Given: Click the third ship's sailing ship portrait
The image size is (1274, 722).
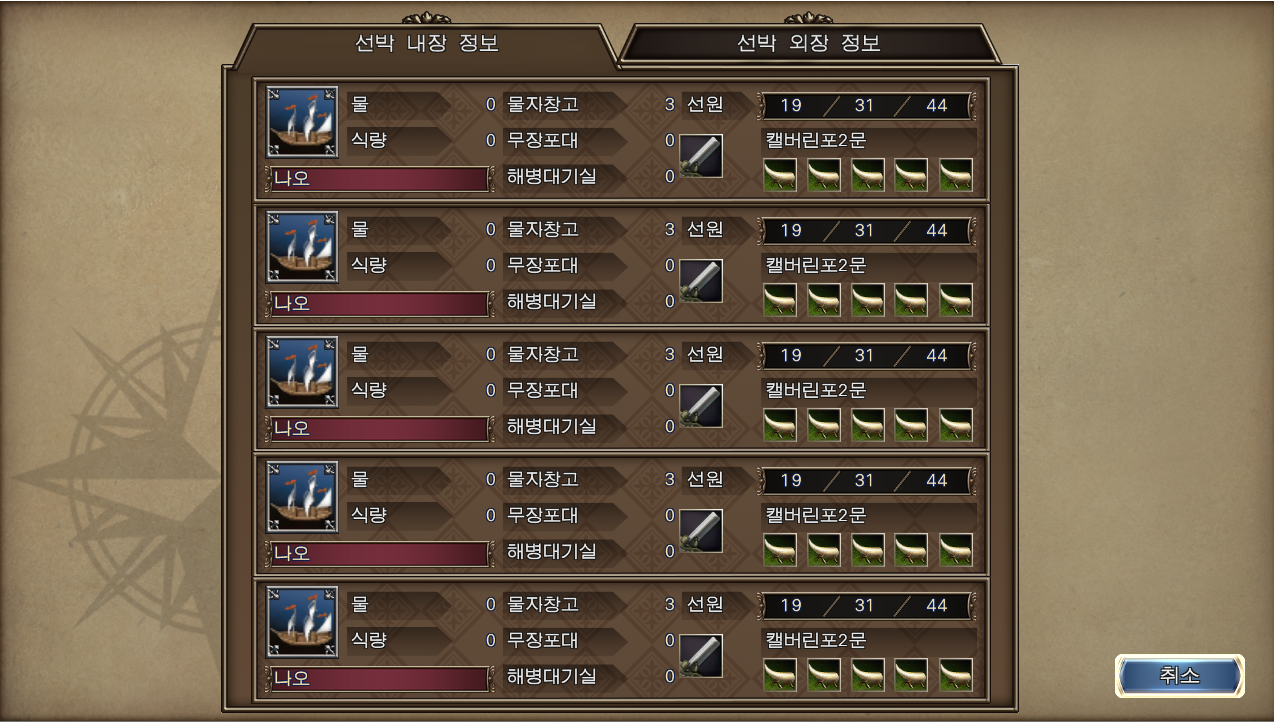Looking at the screenshot, I should (x=302, y=371).
